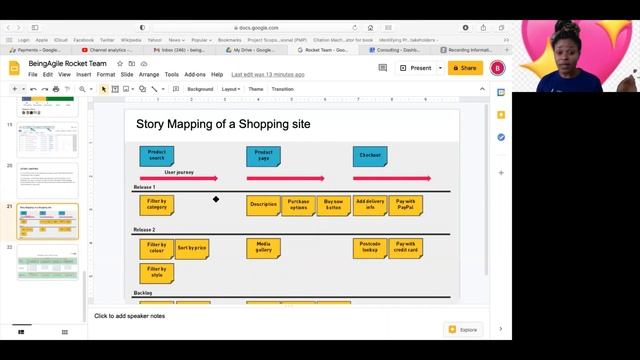Open the Arrange menu
Screen dimensions: 640x360
149,75
